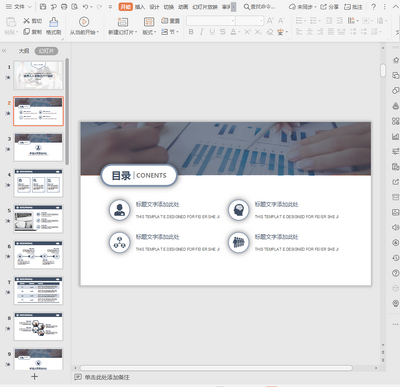
Task: Click the New Slide (新建幻灯片) icon
Action: click(x=123, y=22)
